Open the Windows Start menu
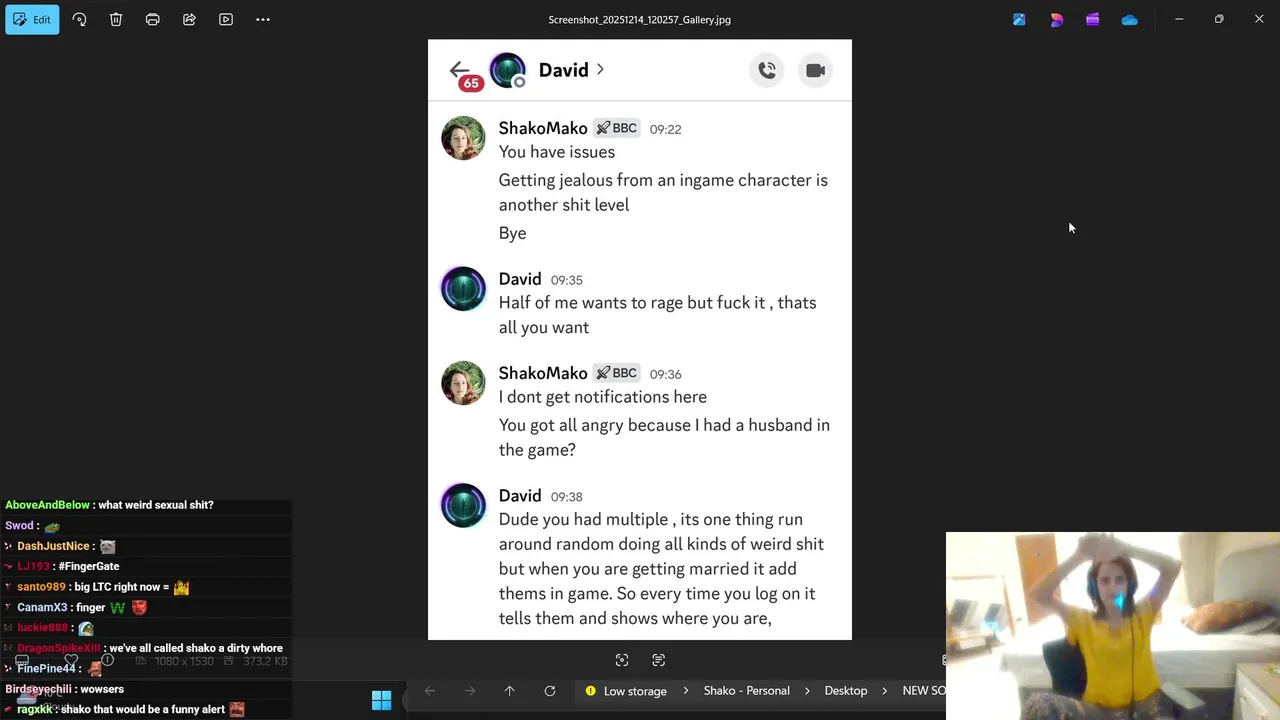1280x720 pixels. (x=382, y=700)
